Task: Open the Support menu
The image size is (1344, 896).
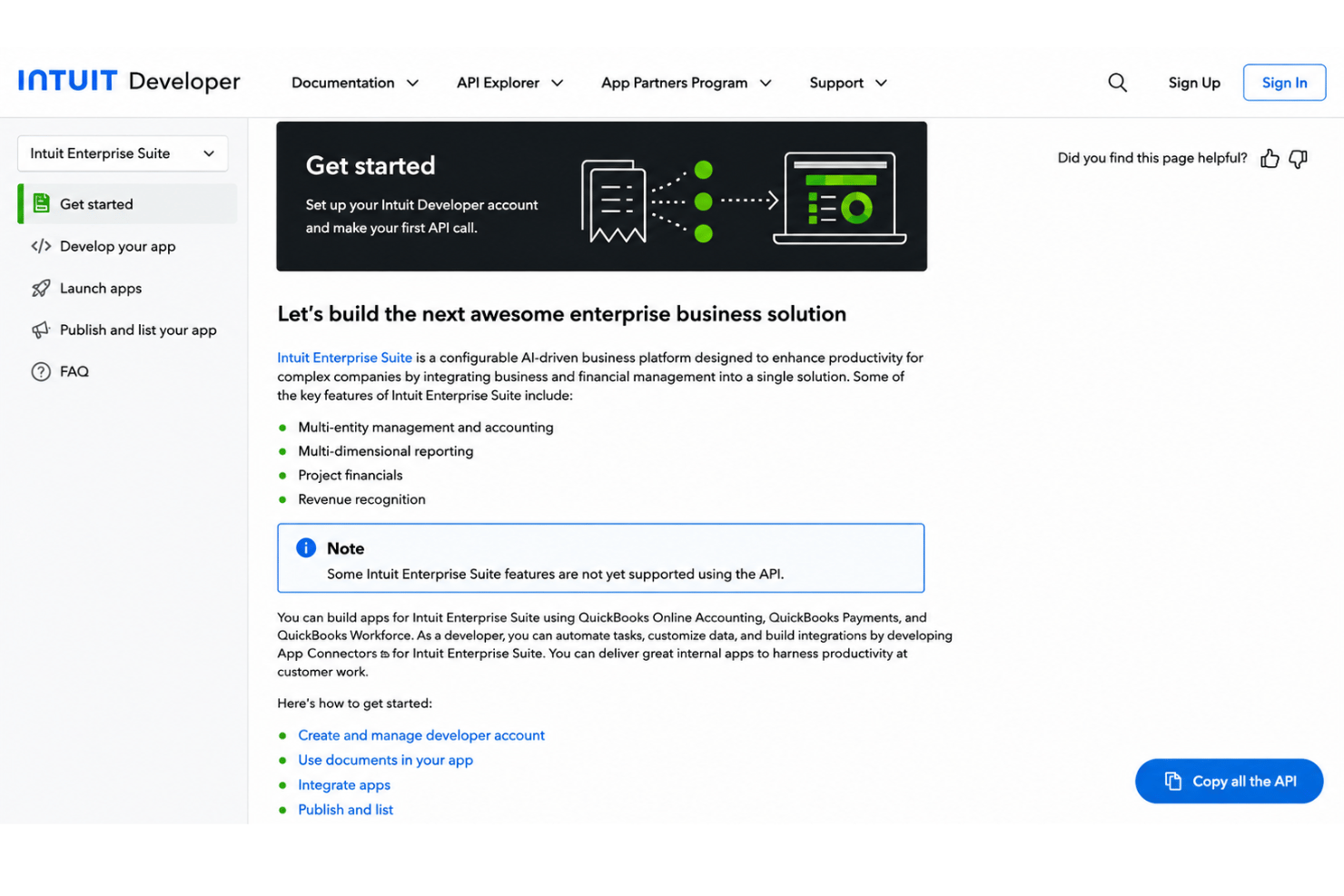Action: point(848,83)
